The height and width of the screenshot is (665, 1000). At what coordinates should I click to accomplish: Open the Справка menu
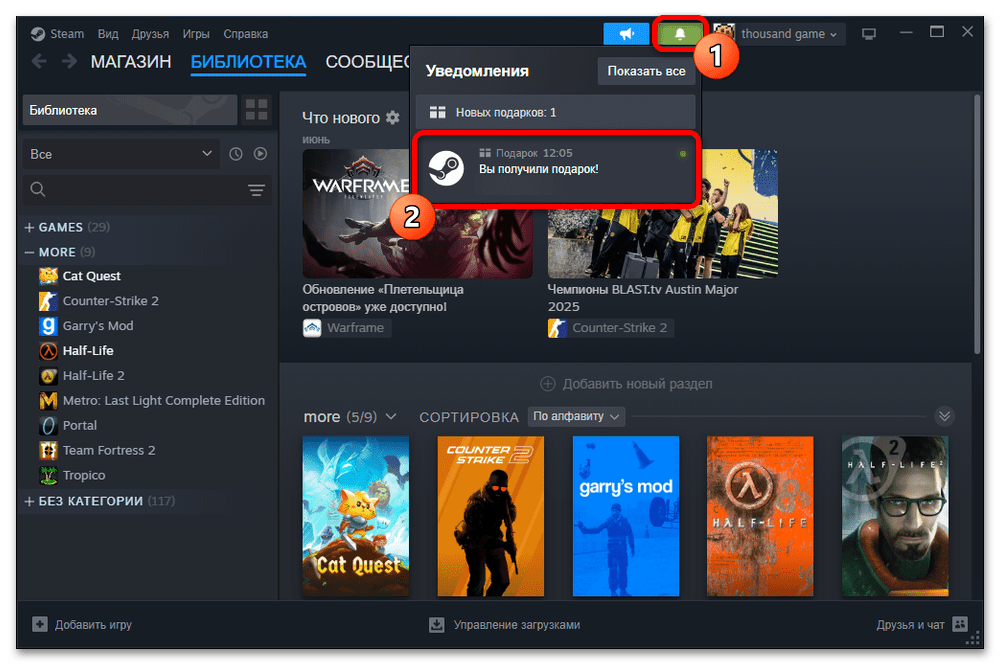[246, 34]
